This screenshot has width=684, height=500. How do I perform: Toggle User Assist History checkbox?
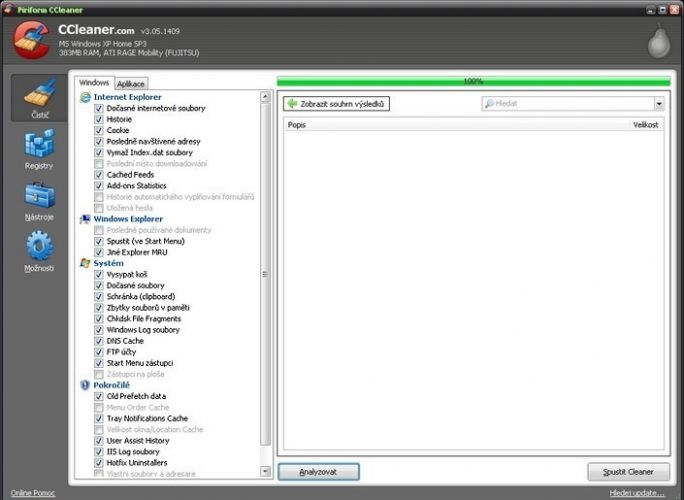coord(99,441)
